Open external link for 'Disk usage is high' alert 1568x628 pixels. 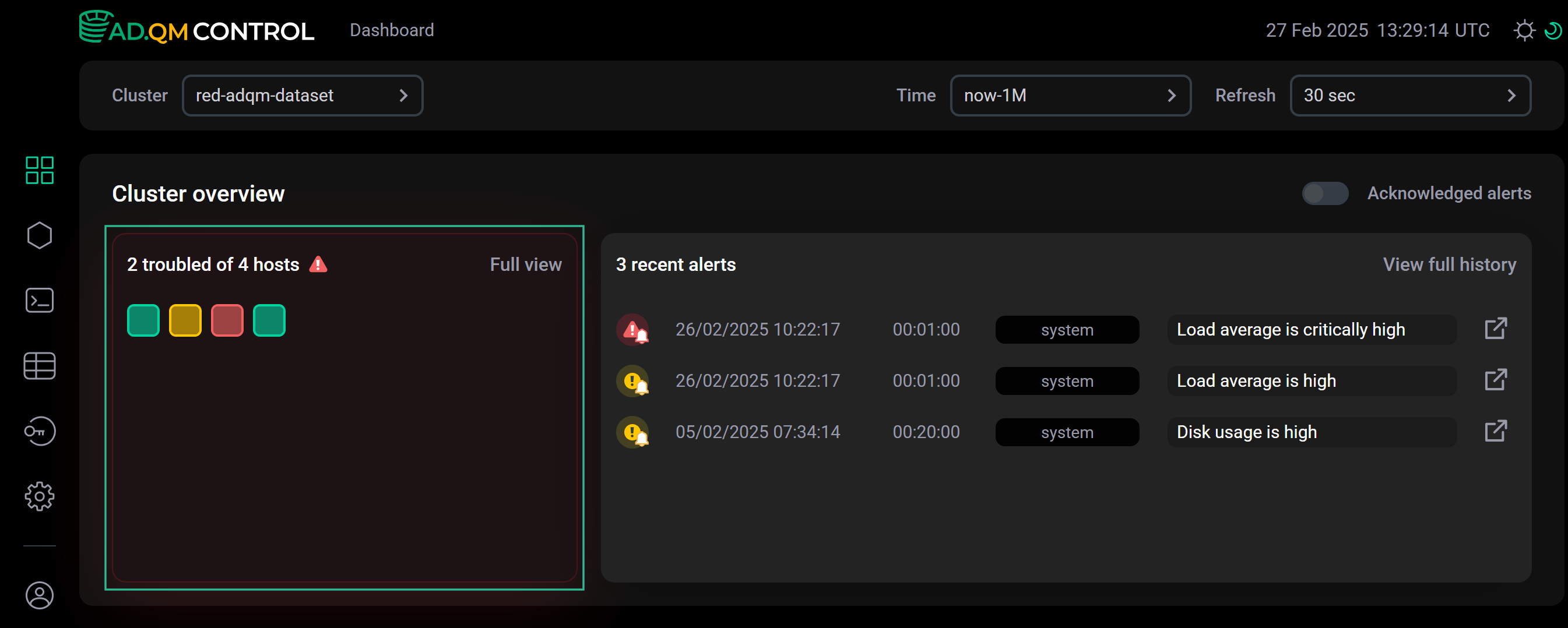[1496, 432]
